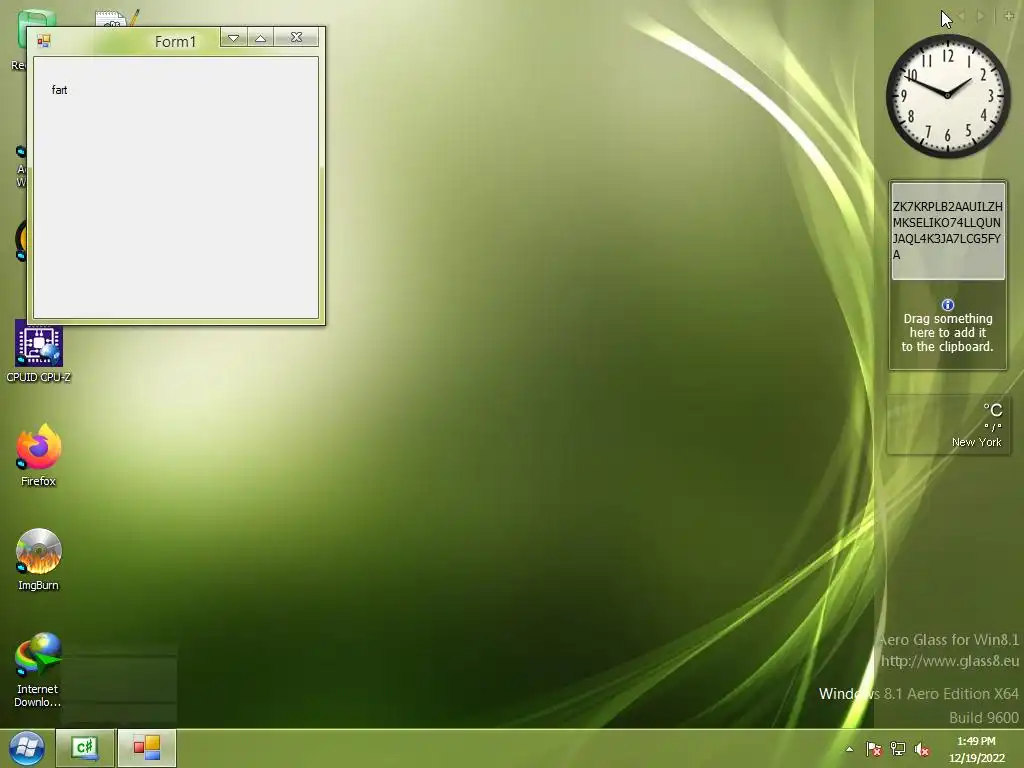1024x768 pixels.
Task: Select the notepad-with-pencil desktop icon
Action: [x=118, y=18]
